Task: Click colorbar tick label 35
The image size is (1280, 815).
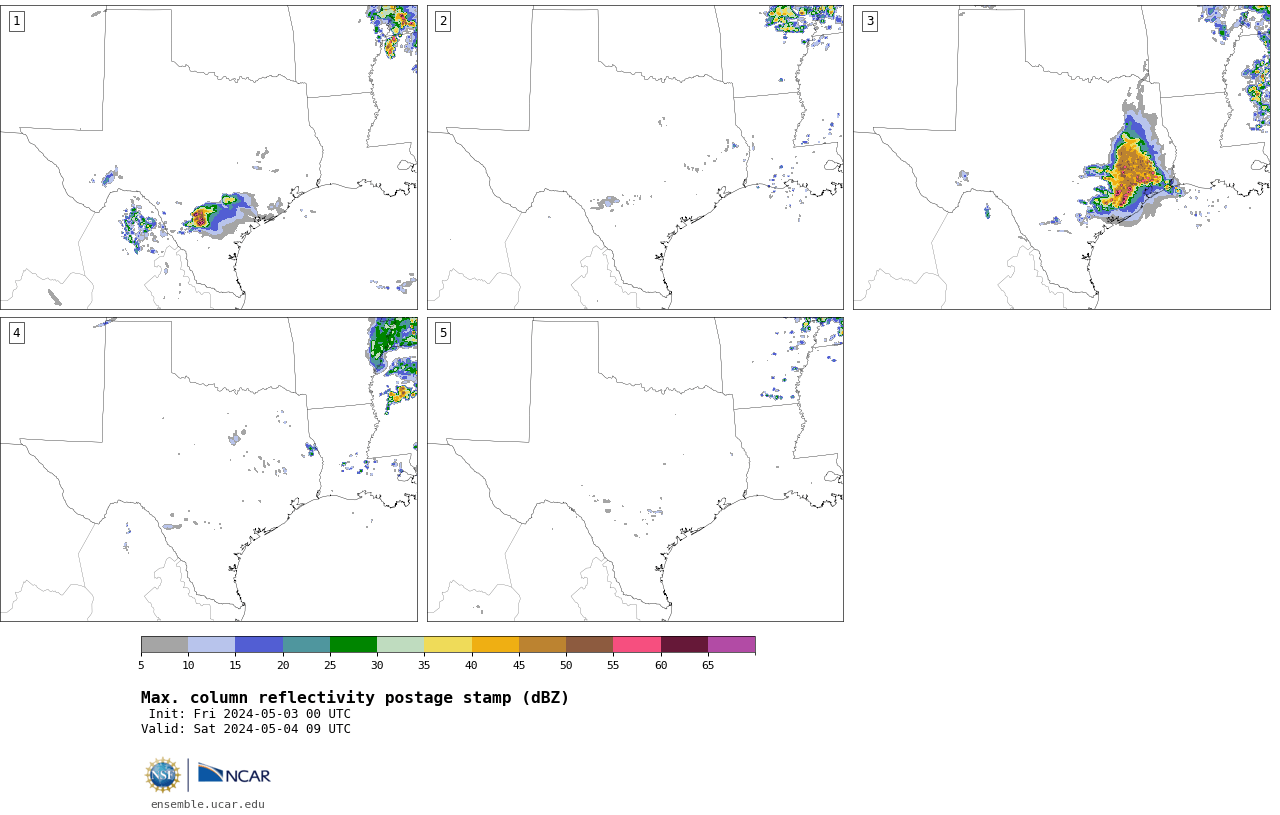Action: (x=424, y=665)
